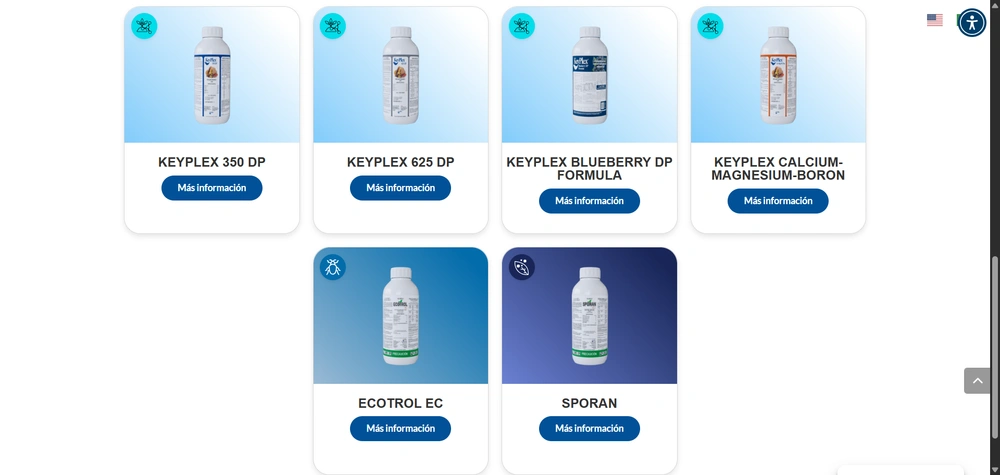
Task: Open Más información for Keyplex Blueberry DP Formula
Action: click(x=589, y=201)
